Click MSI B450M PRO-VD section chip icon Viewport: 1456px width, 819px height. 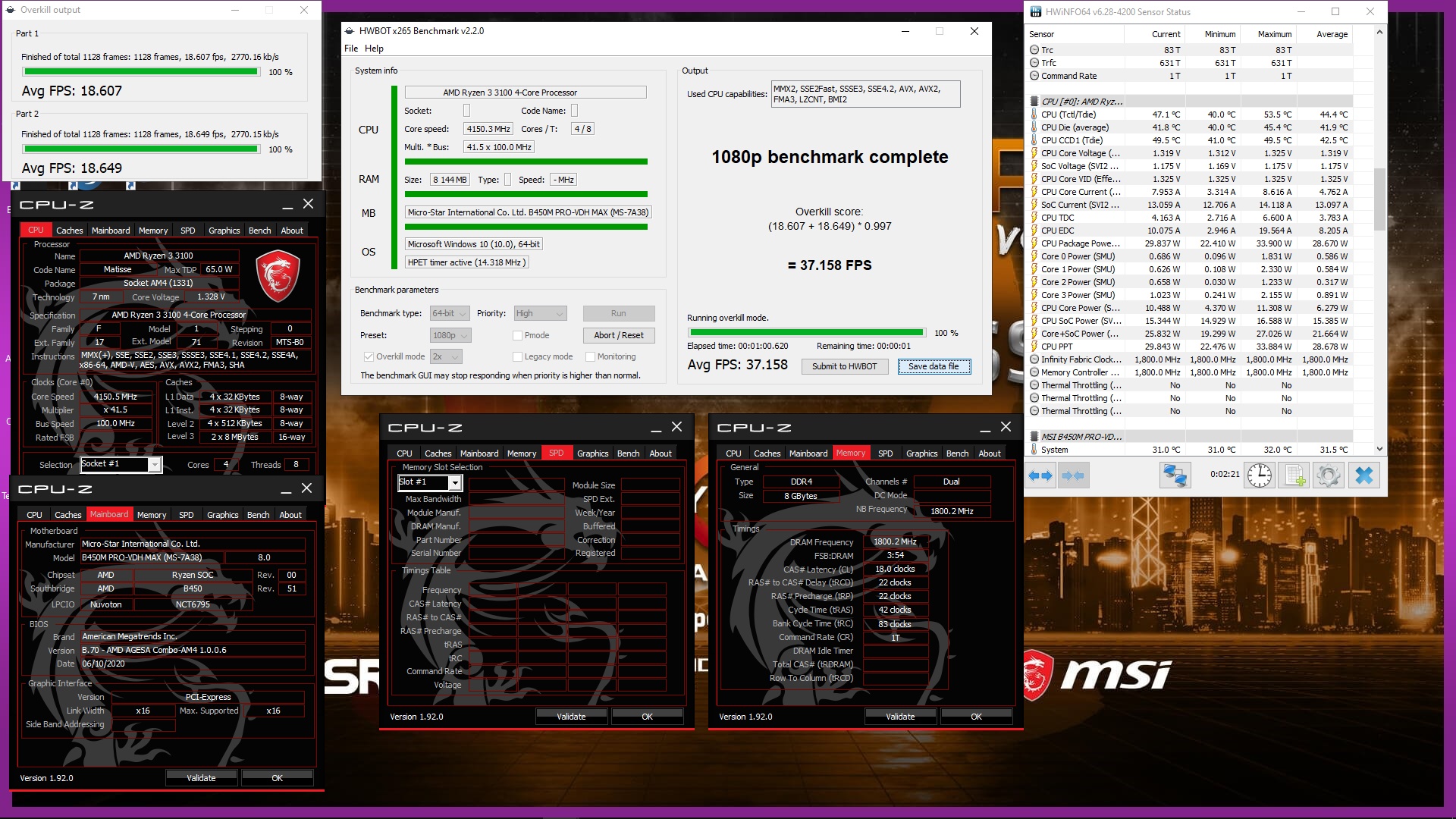(1034, 437)
